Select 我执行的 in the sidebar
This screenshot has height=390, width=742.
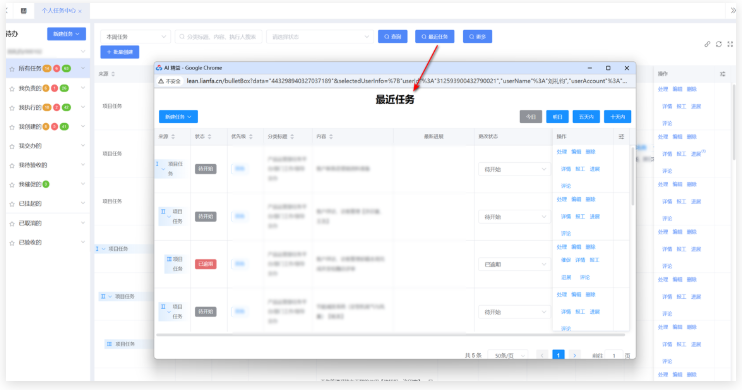[x=30, y=107]
